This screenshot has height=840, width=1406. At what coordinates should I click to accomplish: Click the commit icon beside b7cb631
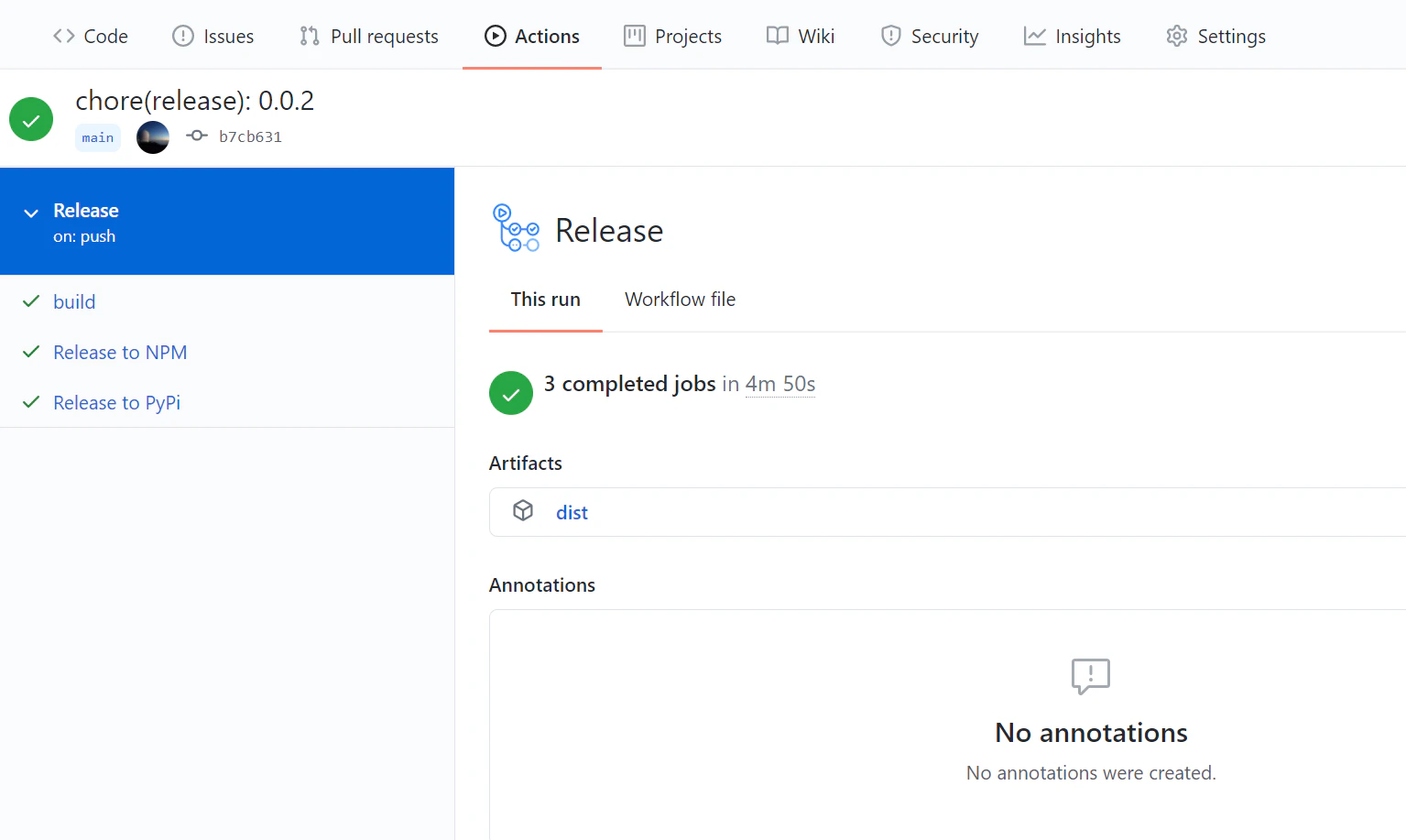(x=197, y=136)
